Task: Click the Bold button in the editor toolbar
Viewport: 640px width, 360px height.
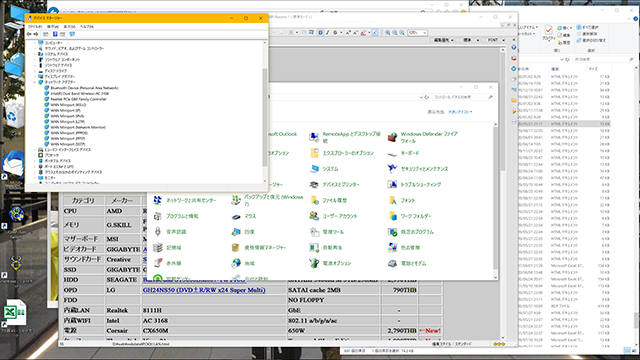Action: point(320,33)
